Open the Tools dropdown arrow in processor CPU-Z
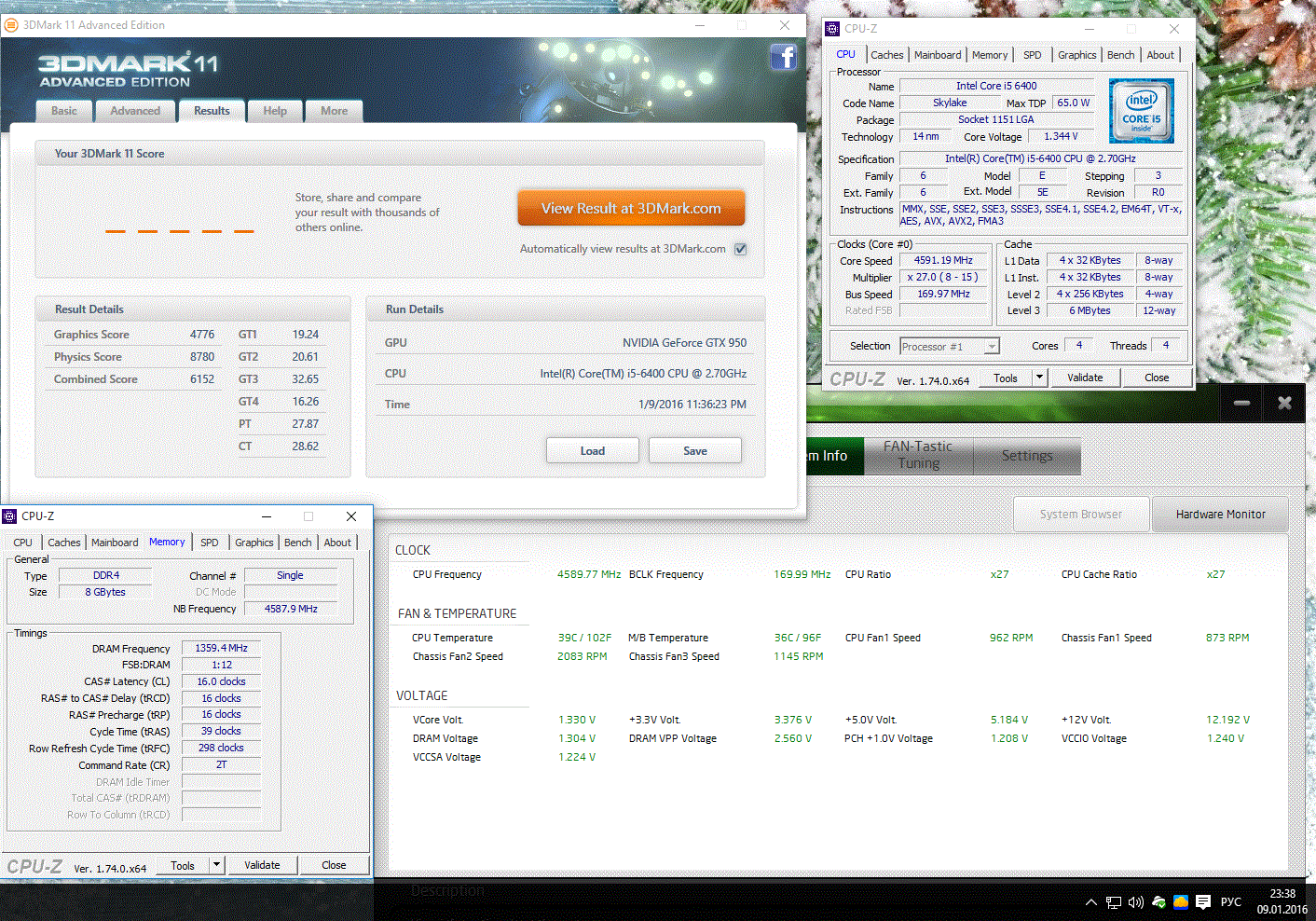 (1040, 378)
